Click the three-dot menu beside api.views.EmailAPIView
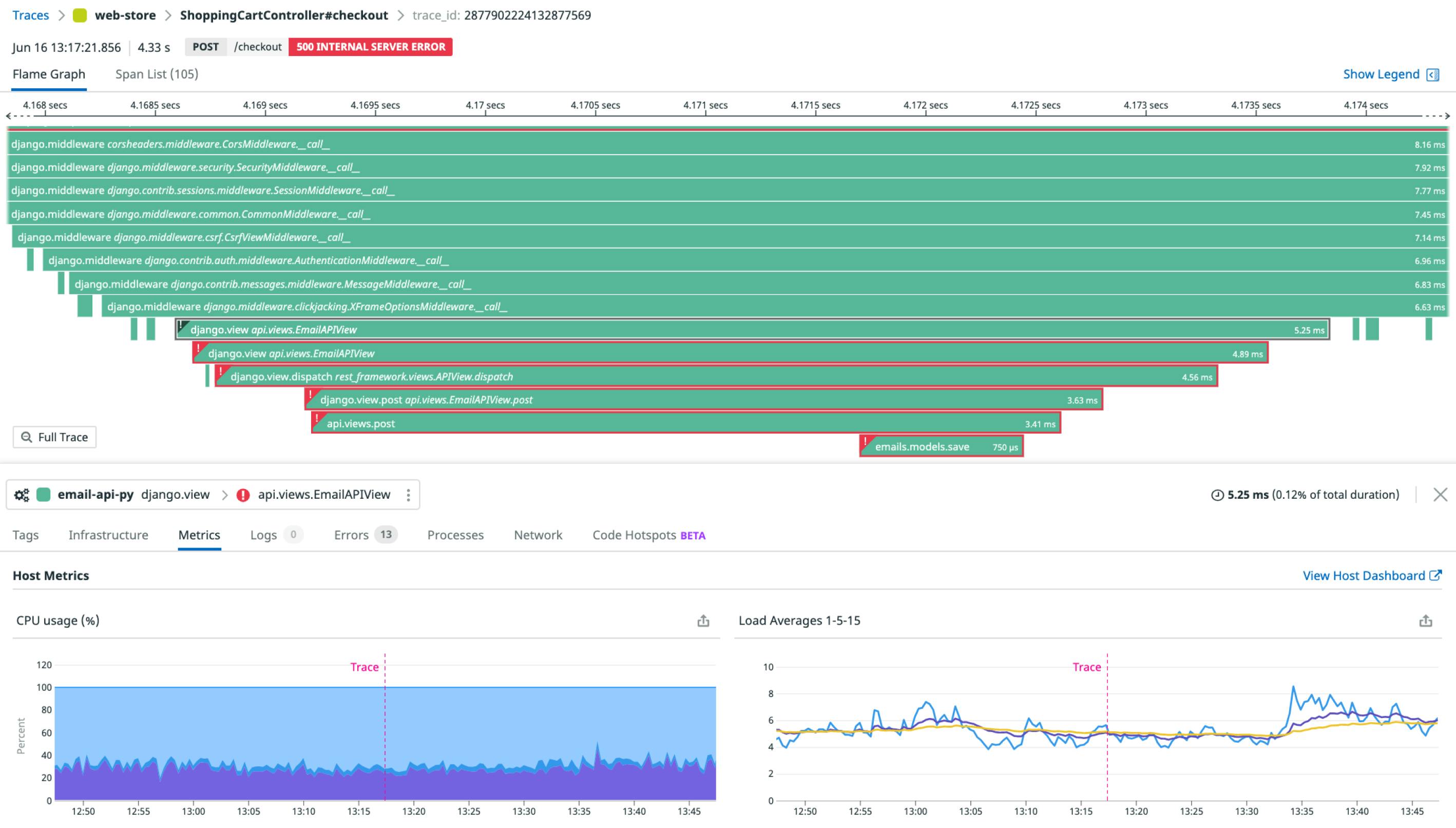This screenshot has width=1456, height=828. point(408,495)
